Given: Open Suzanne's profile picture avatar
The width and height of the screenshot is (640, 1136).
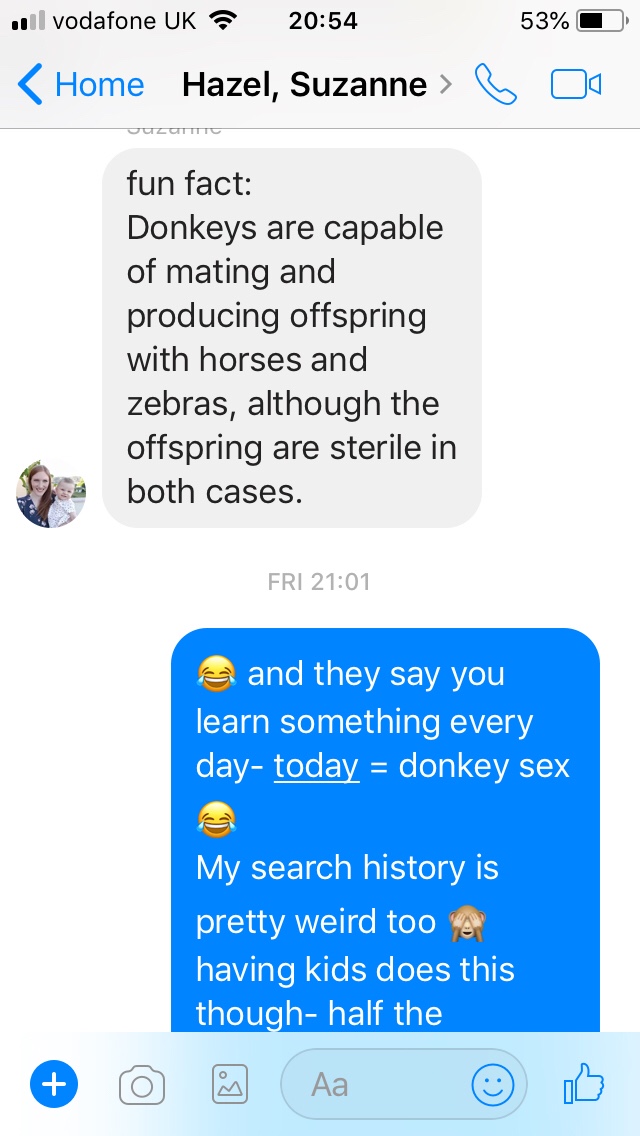Looking at the screenshot, I should coord(51,493).
